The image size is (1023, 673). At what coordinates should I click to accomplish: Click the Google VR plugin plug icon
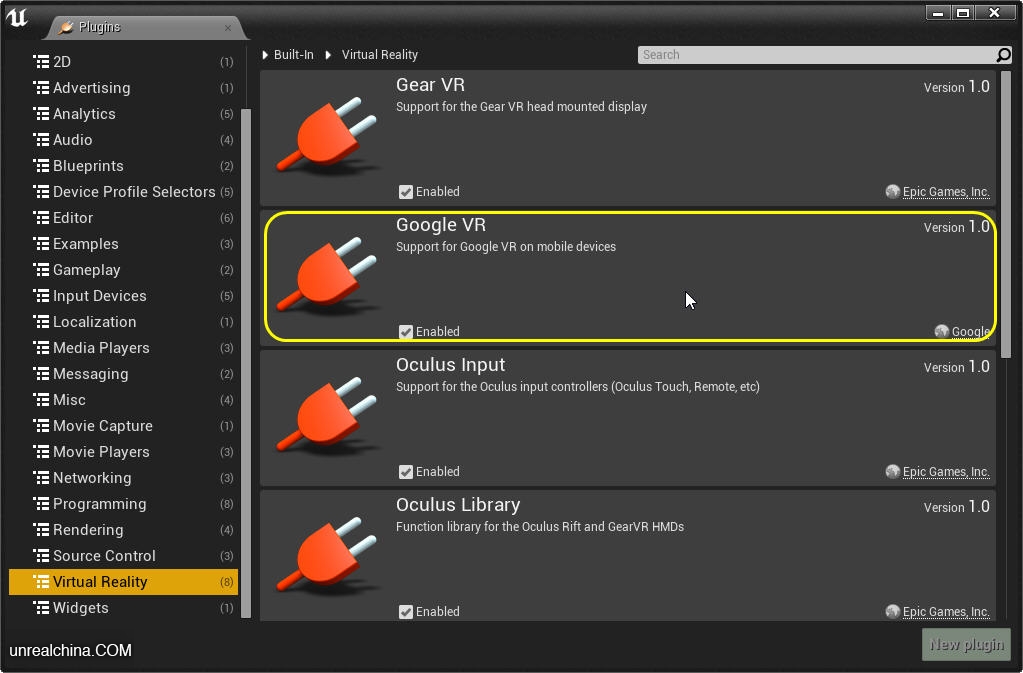coord(326,277)
